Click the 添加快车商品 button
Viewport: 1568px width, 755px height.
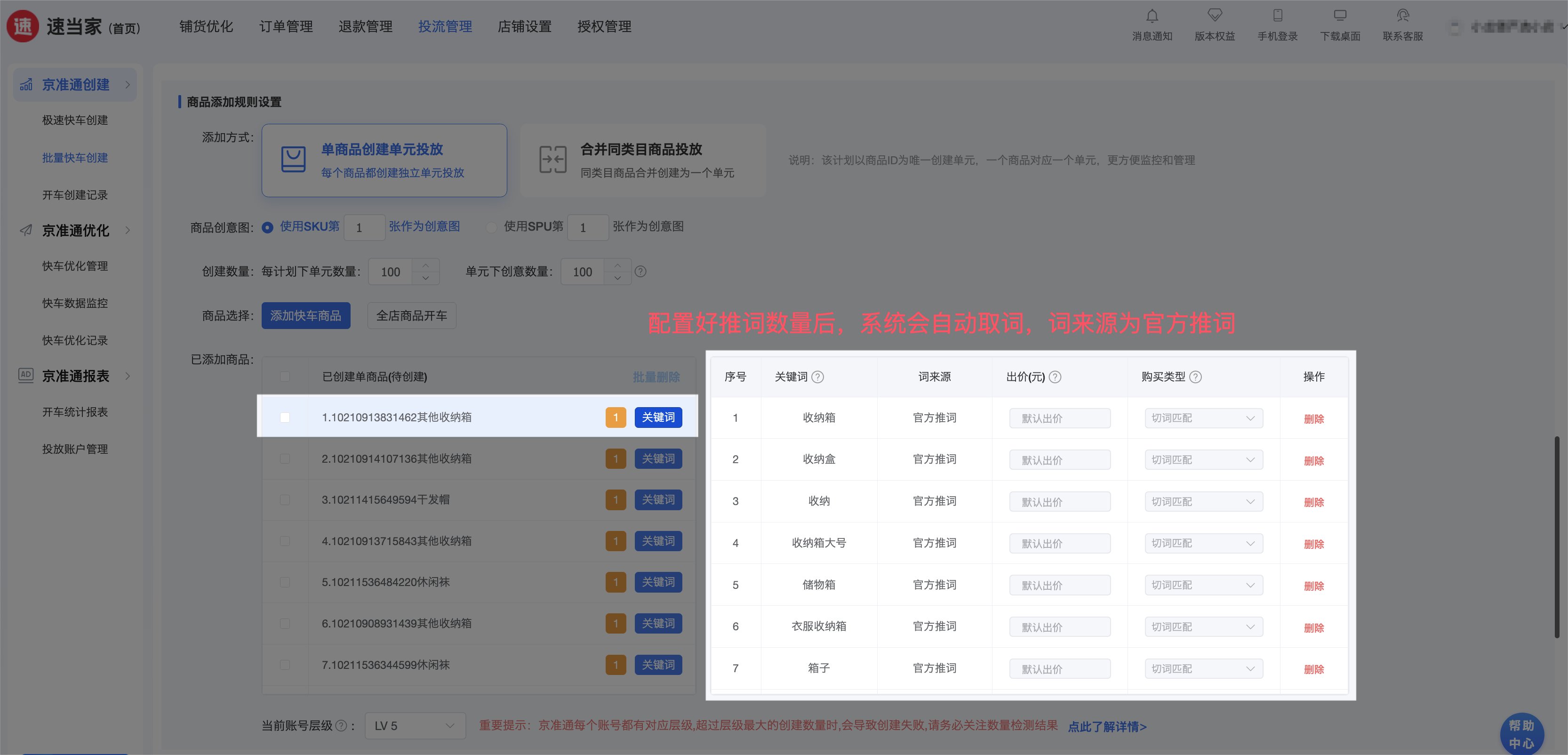coord(305,315)
